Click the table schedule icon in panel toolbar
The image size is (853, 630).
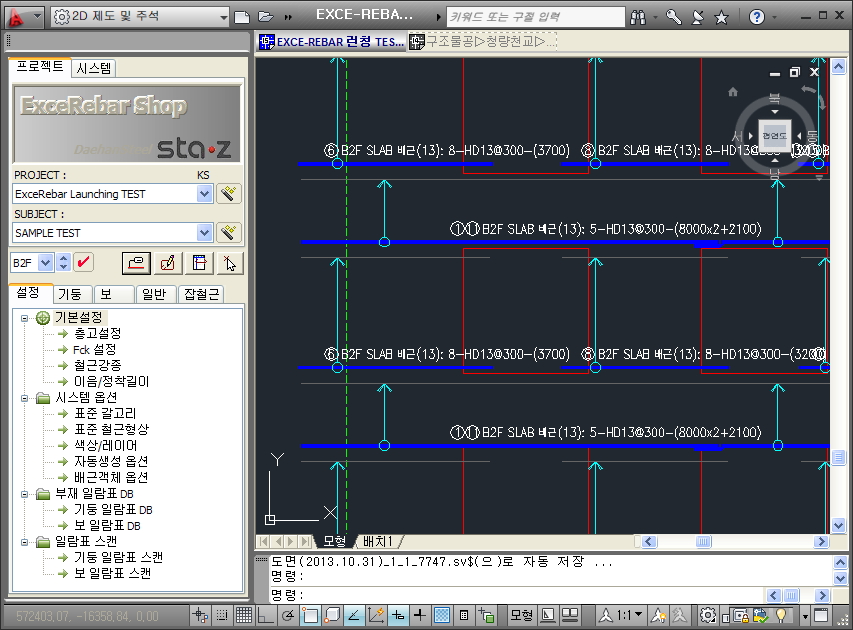tap(199, 263)
